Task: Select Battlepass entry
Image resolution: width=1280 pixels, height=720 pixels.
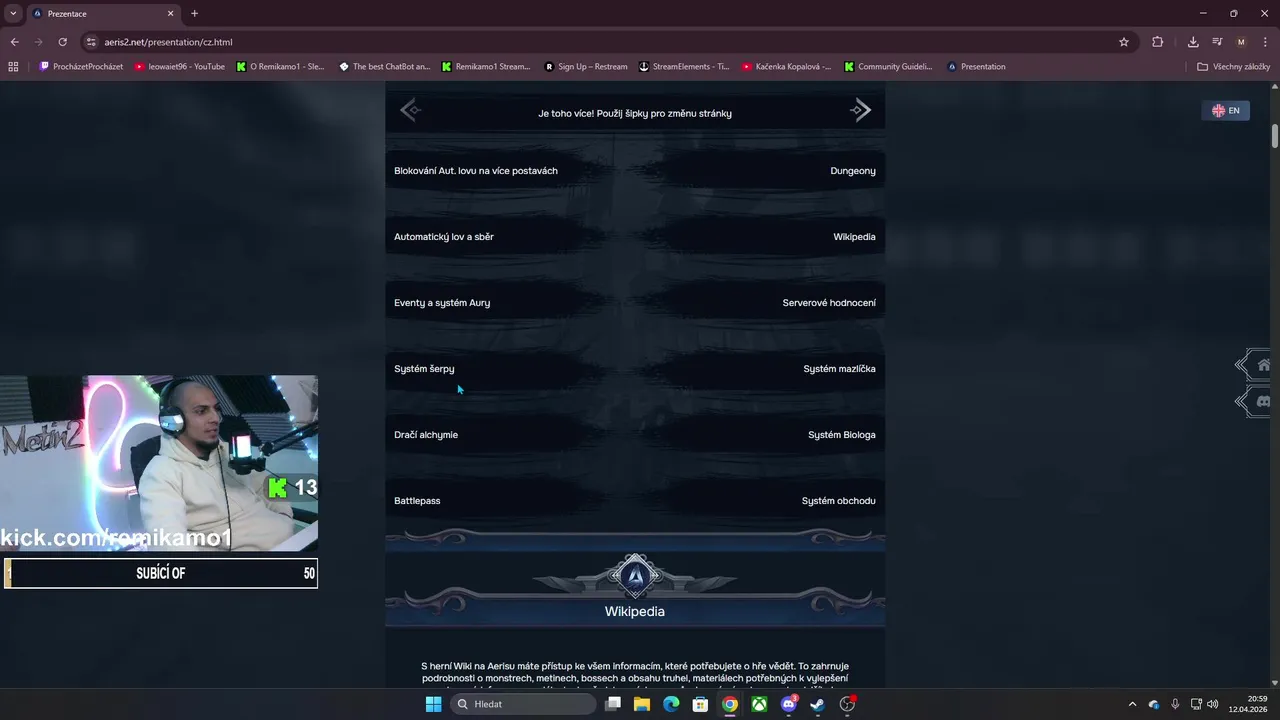Action: pyautogui.click(x=417, y=501)
